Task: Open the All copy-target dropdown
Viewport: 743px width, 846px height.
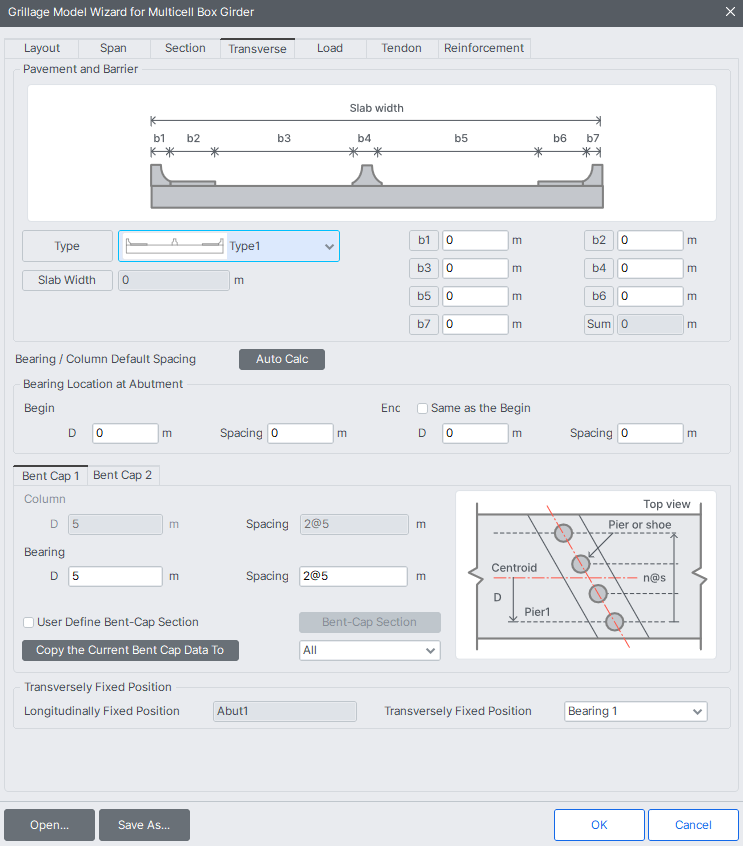Action: point(370,650)
